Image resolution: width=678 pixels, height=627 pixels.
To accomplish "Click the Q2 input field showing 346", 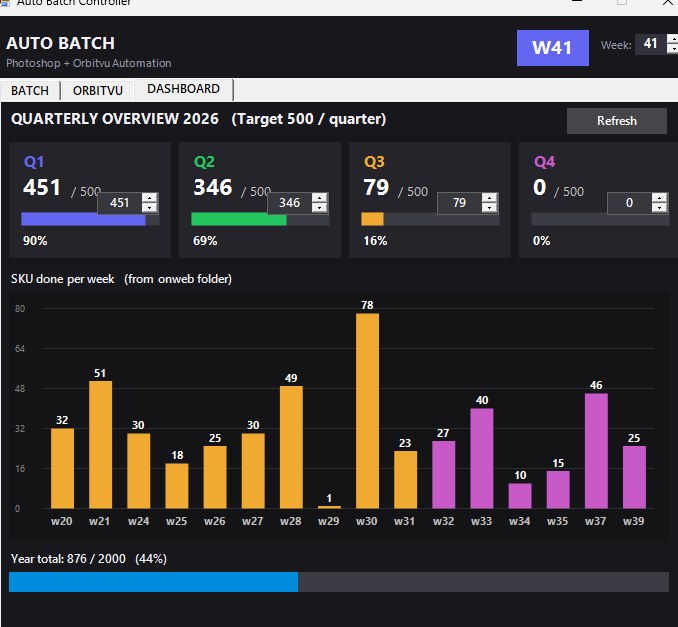I will (290, 203).
